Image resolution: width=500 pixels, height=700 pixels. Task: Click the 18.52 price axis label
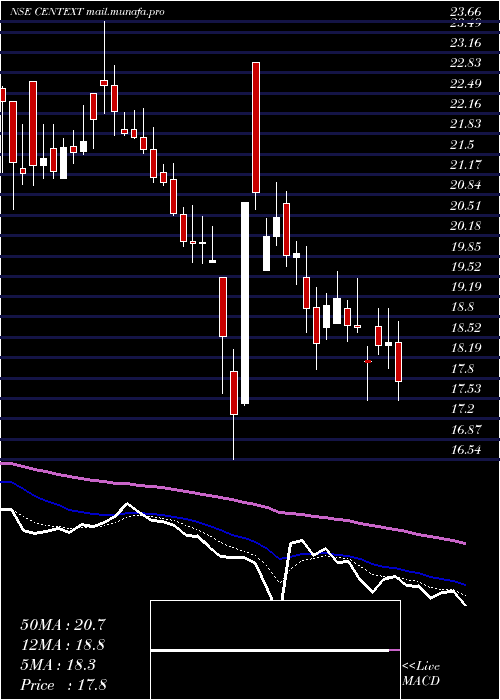click(x=466, y=328)
